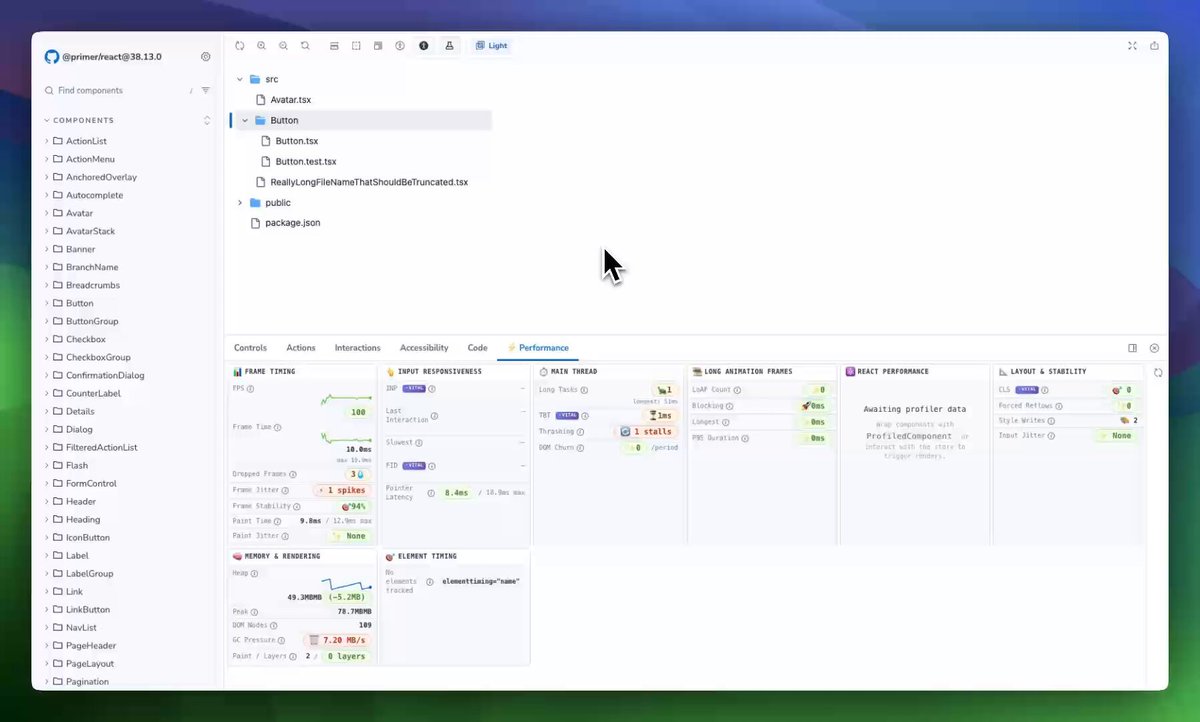Click the expand-all arrows beside COMPONENTS
This screenshot has height=722, width=1200.
pos(207,121)
